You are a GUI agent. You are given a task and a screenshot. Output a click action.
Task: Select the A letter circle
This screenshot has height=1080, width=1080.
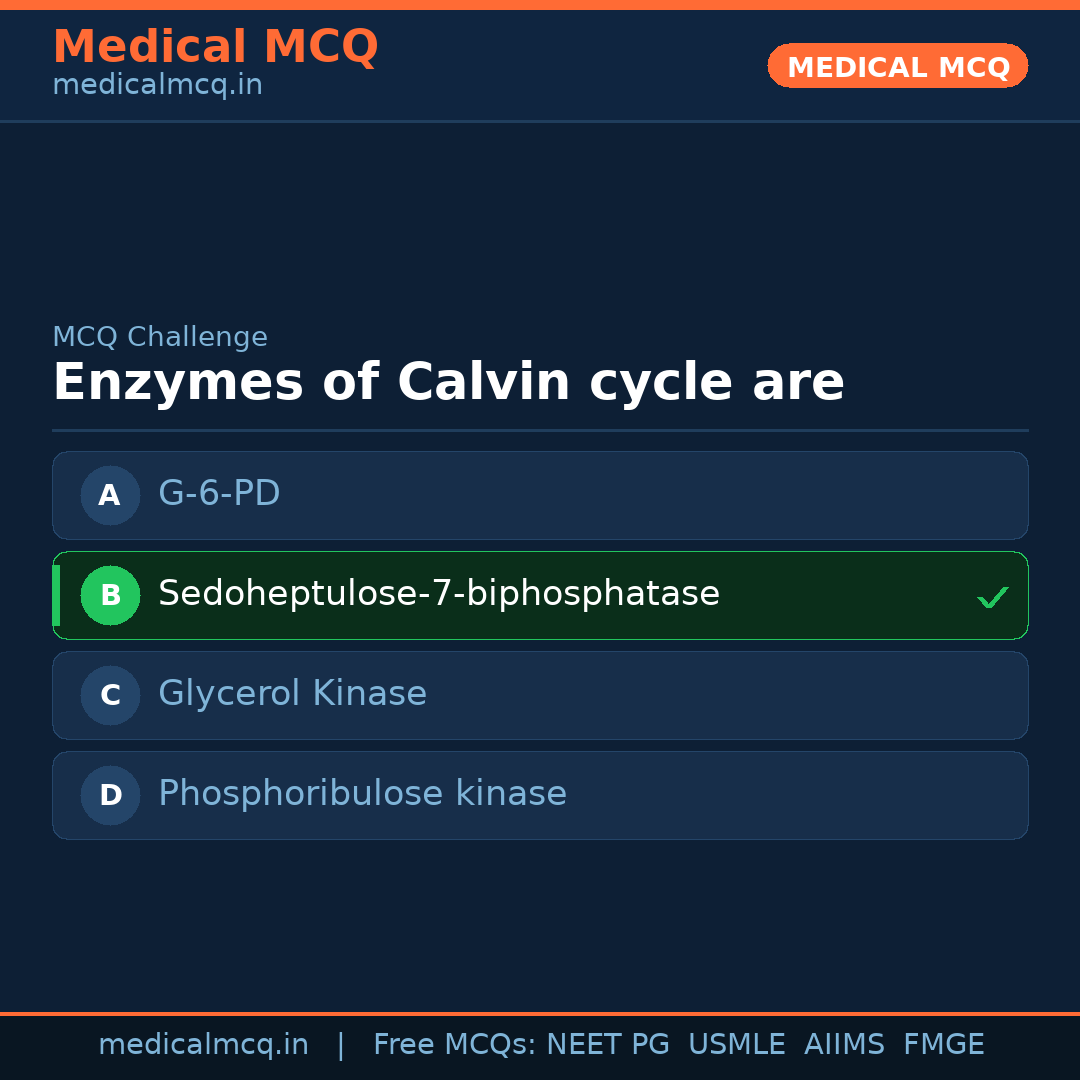click(x=110, y=495)
